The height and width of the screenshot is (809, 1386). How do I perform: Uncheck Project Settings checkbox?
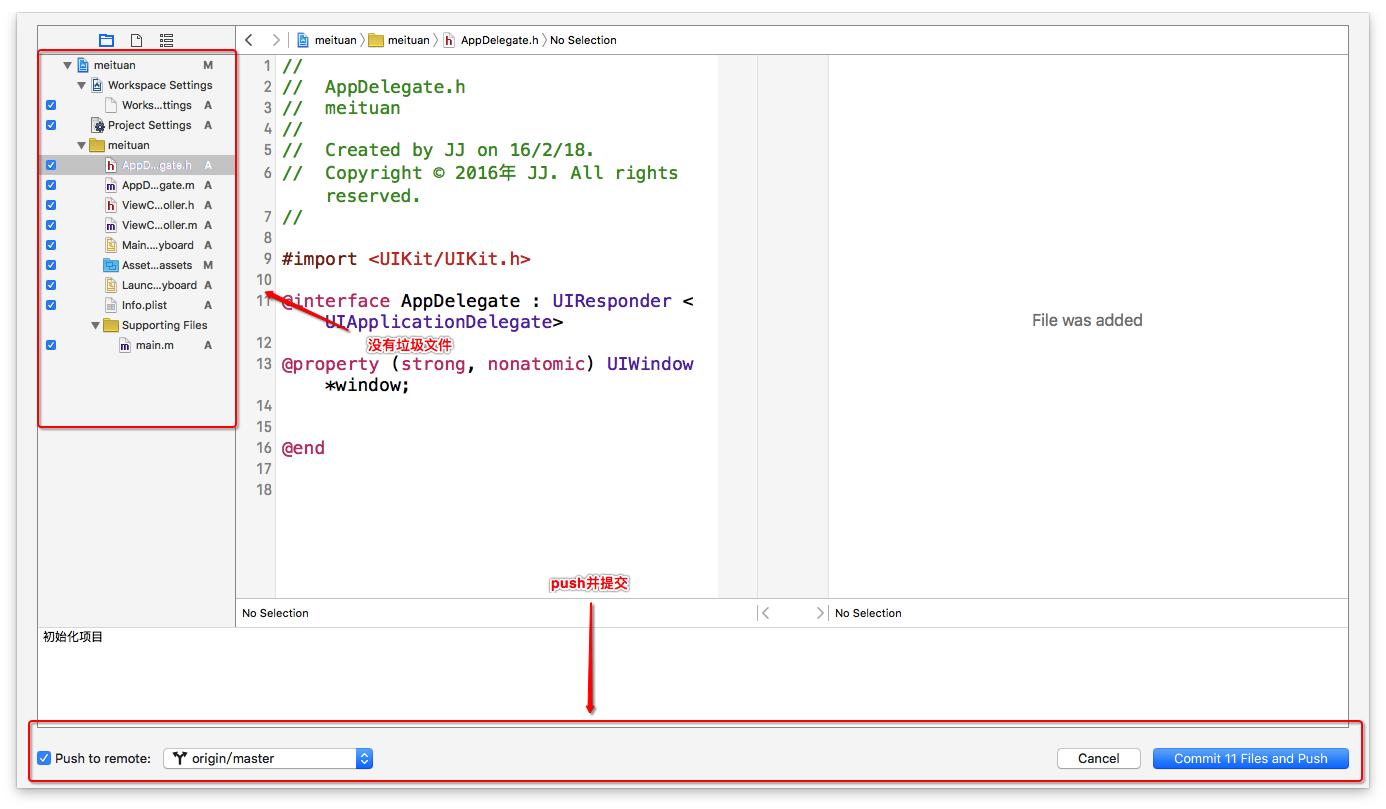pos(51,125)
